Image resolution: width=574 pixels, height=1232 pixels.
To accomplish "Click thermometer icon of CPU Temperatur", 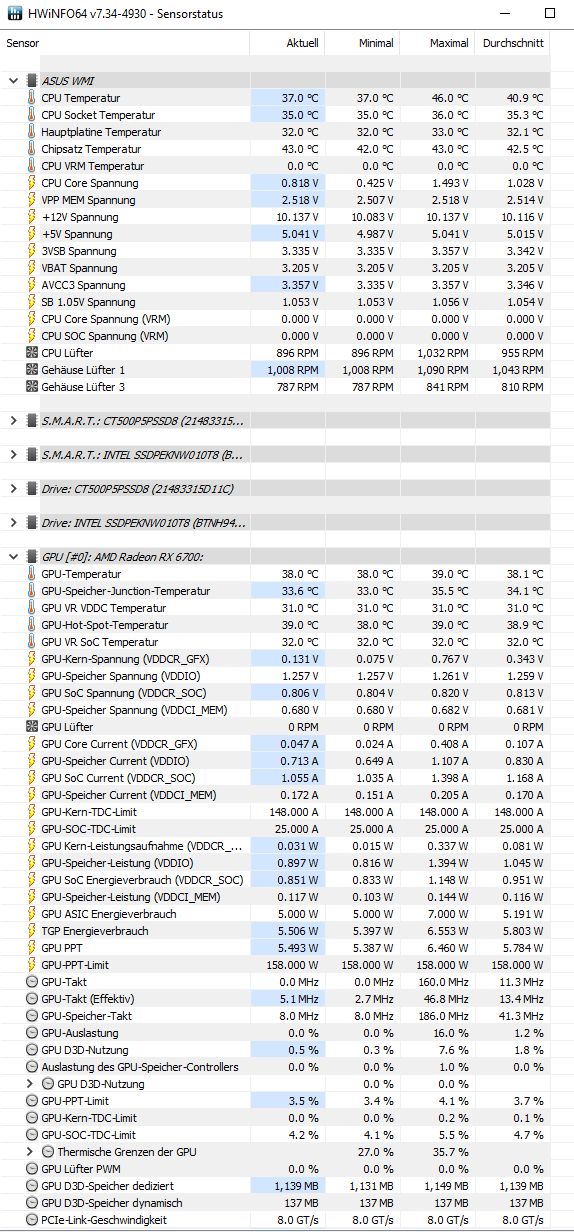I will tap(31, 98).
